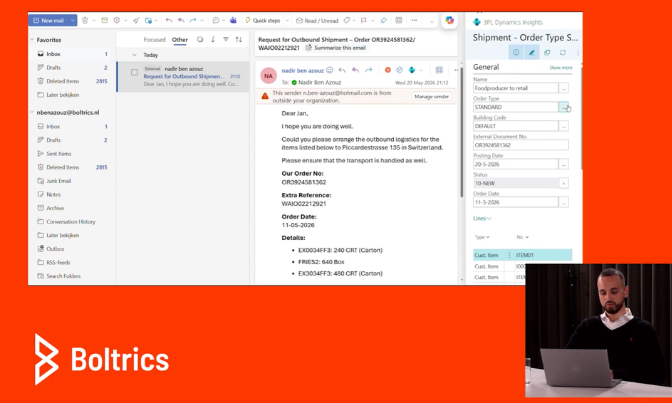
Task: Expand the Quick steps dropdown arrow
Action: [x=287, y=20]
